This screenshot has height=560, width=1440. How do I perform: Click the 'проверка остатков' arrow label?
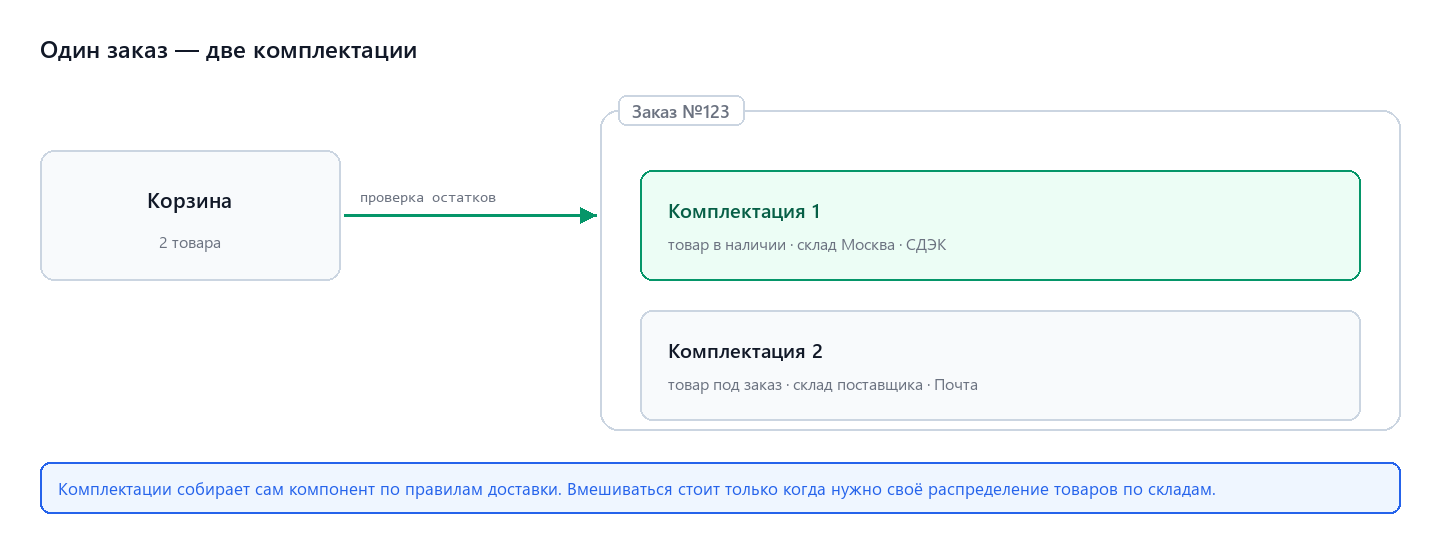pyautogui.click(x=428, y=198)
